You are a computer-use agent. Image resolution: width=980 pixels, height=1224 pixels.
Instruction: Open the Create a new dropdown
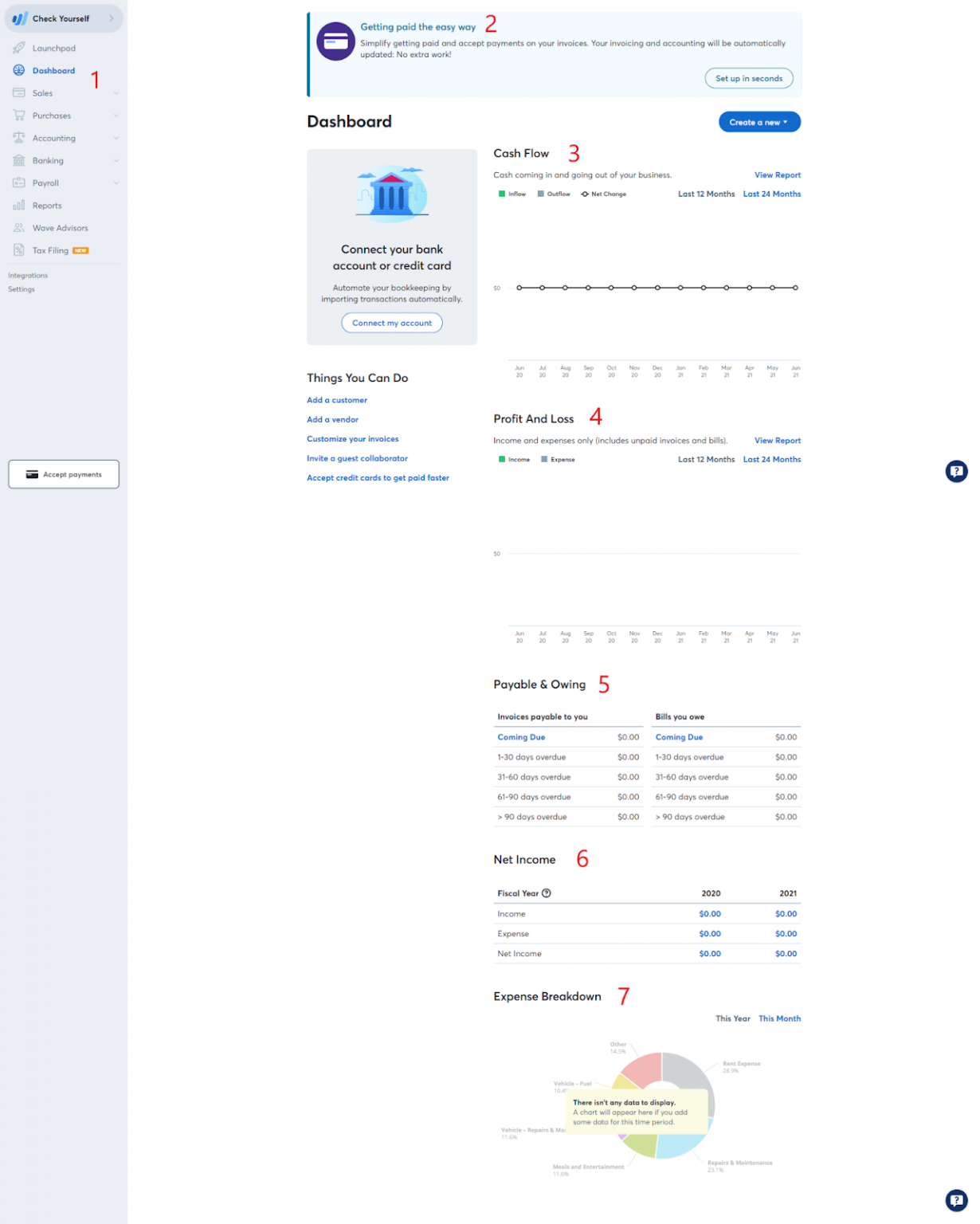tap(758, 121)
